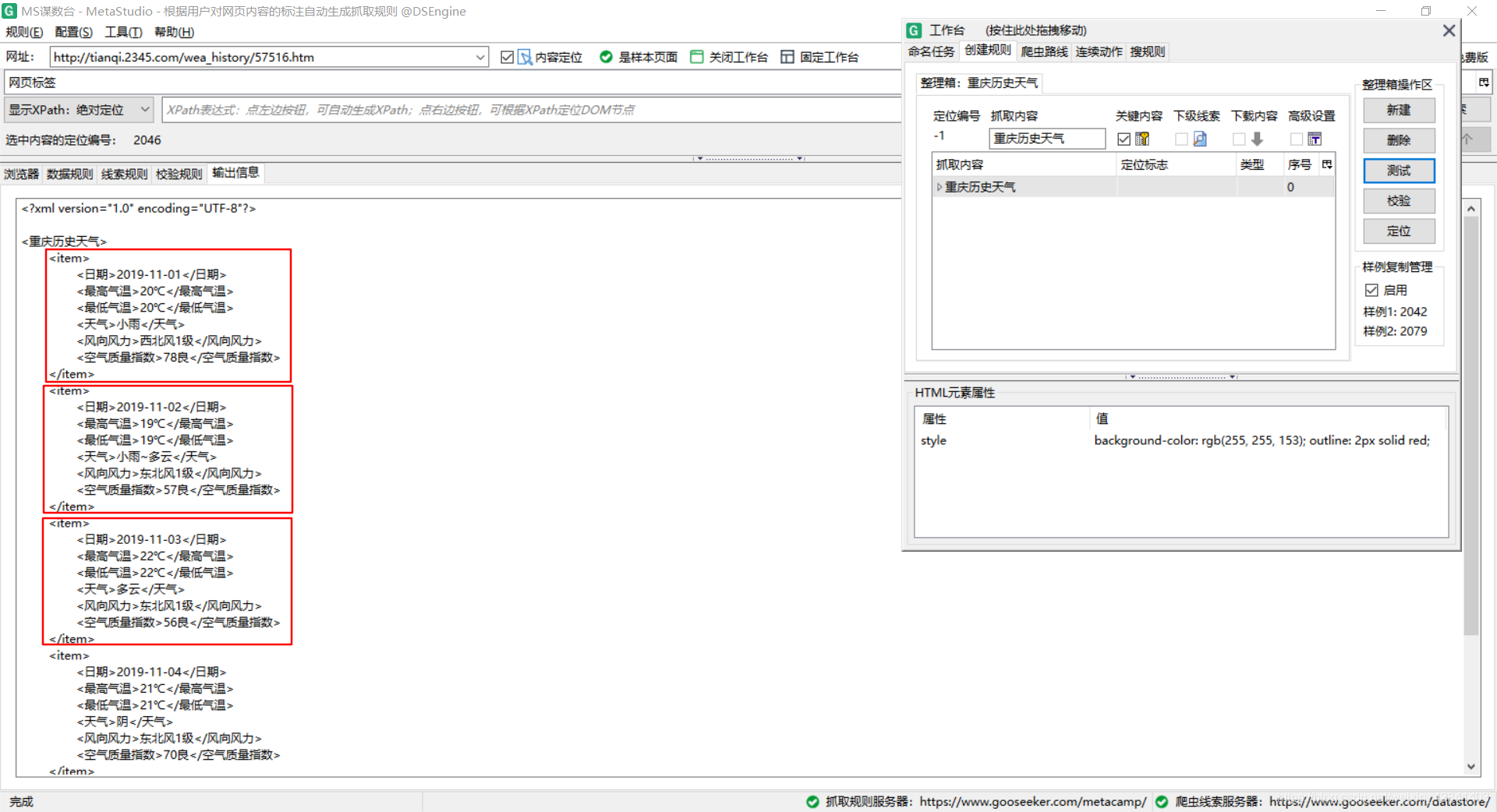Enable the 下级线索 checkbox

tap(1181, 139)
